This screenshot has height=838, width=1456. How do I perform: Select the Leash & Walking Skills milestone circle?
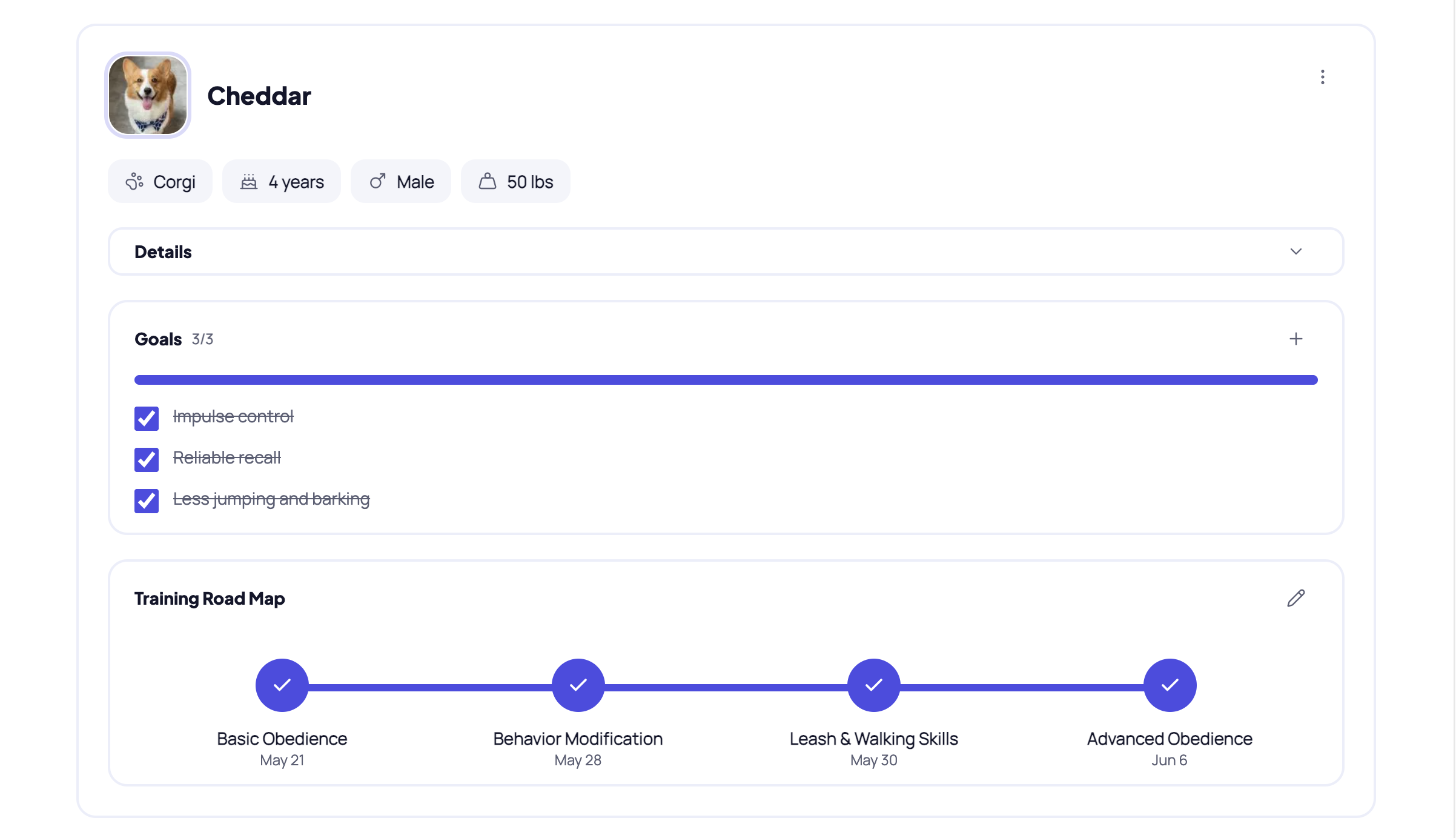tap(873, 685)
